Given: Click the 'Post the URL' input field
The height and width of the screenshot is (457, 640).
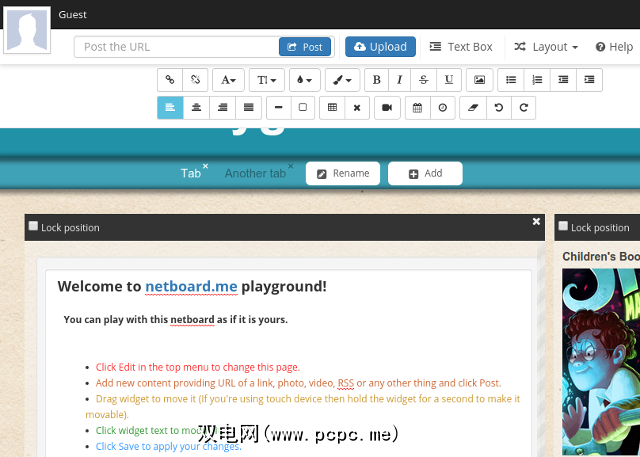Looking at the screenshot, I should click(x=176, y=47).
